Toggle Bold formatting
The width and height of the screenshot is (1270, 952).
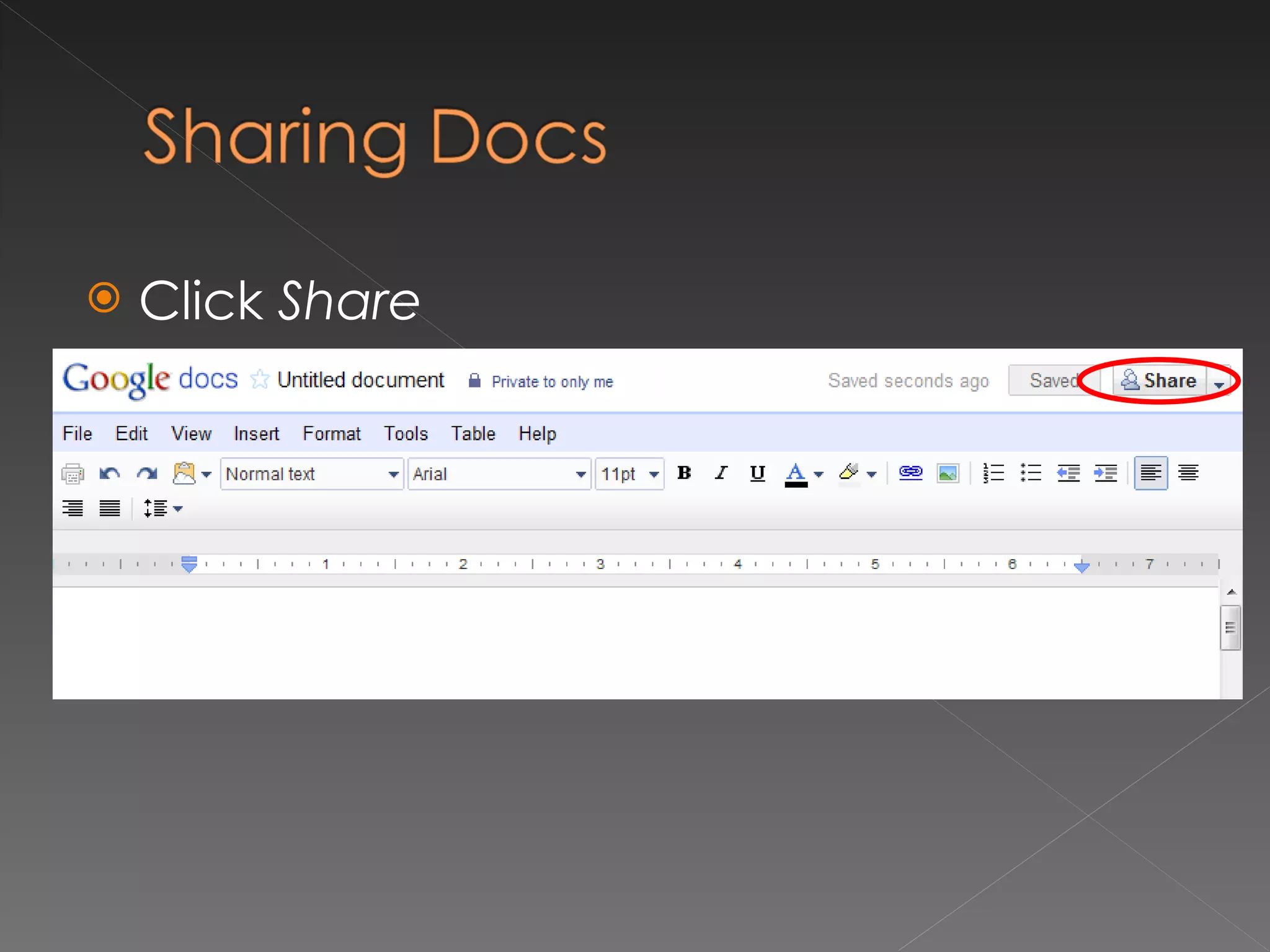684,473
